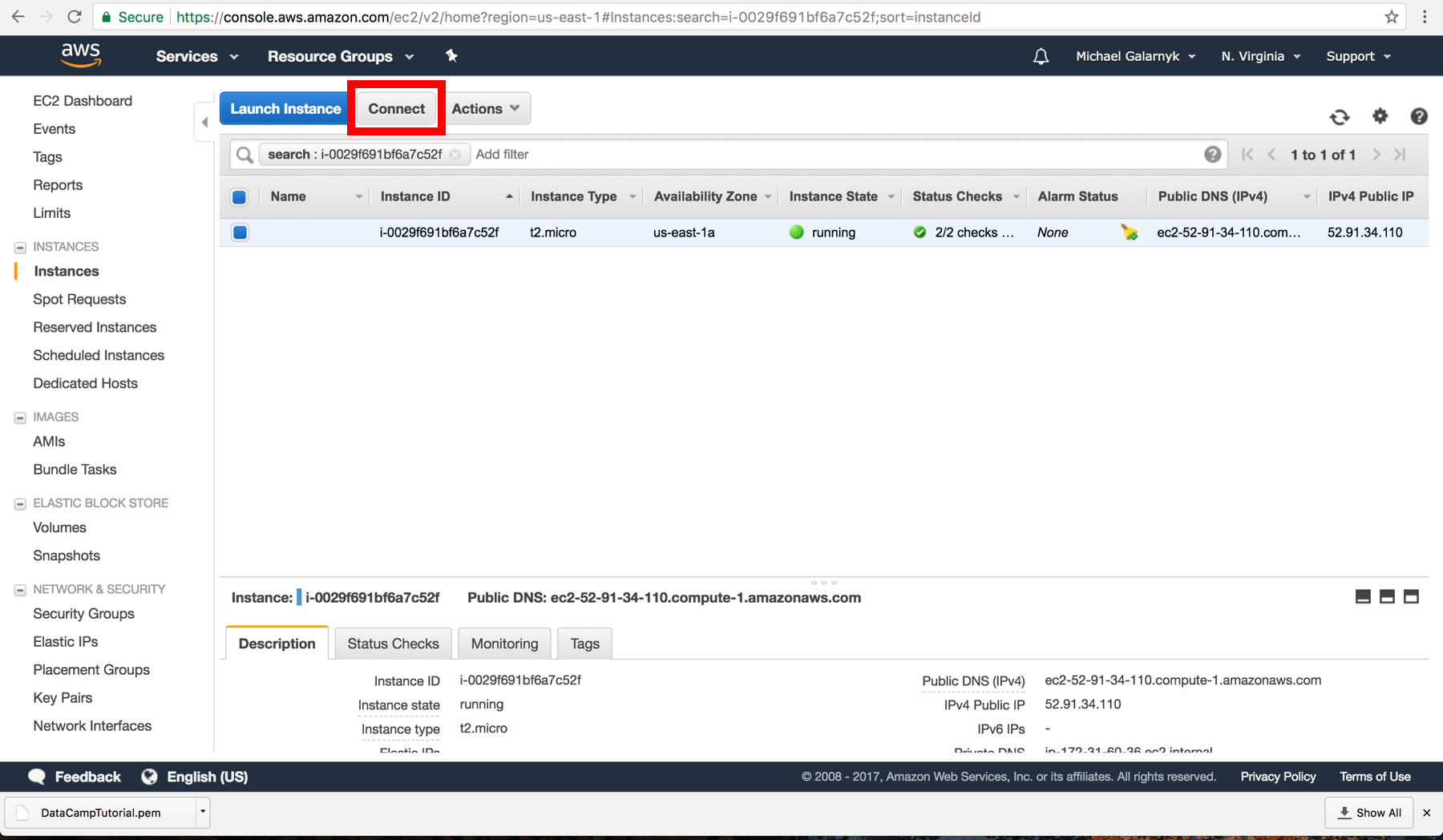Screen dimensions: 1443x840
Task: Refresh the instances list
Action: pos(1339,116)
